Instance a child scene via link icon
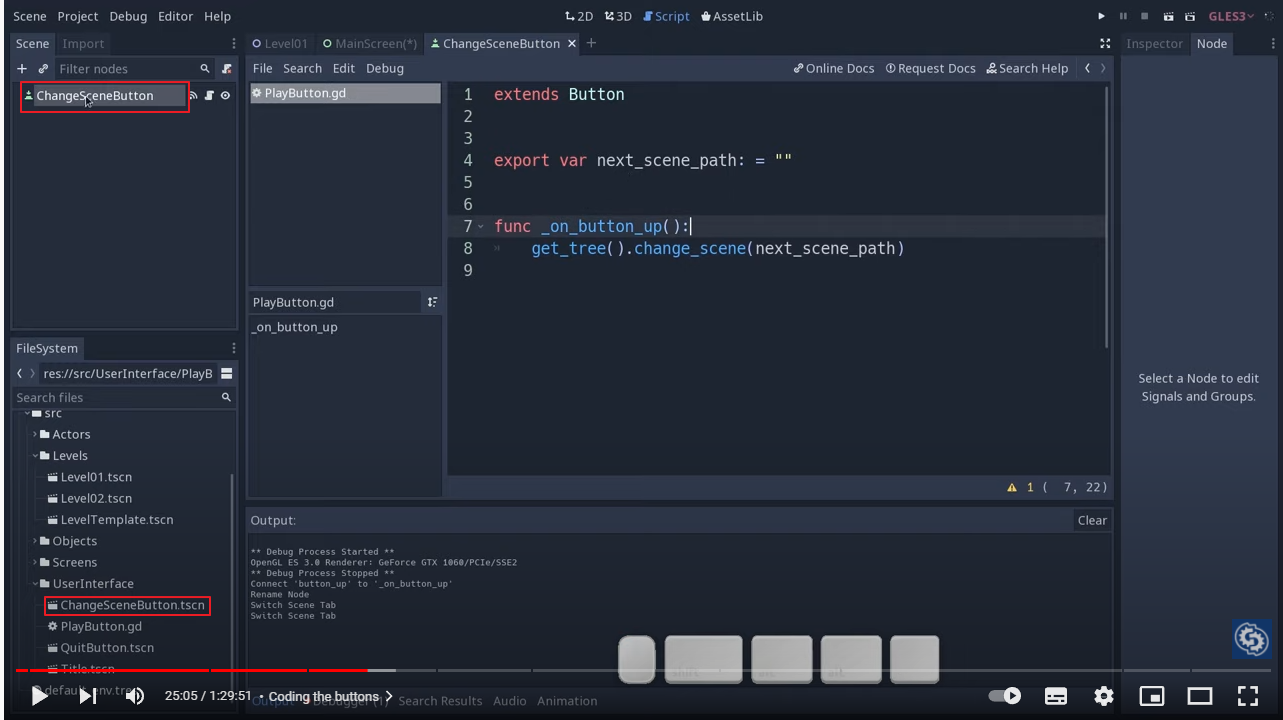1283x720 pixels. [42, 69]
